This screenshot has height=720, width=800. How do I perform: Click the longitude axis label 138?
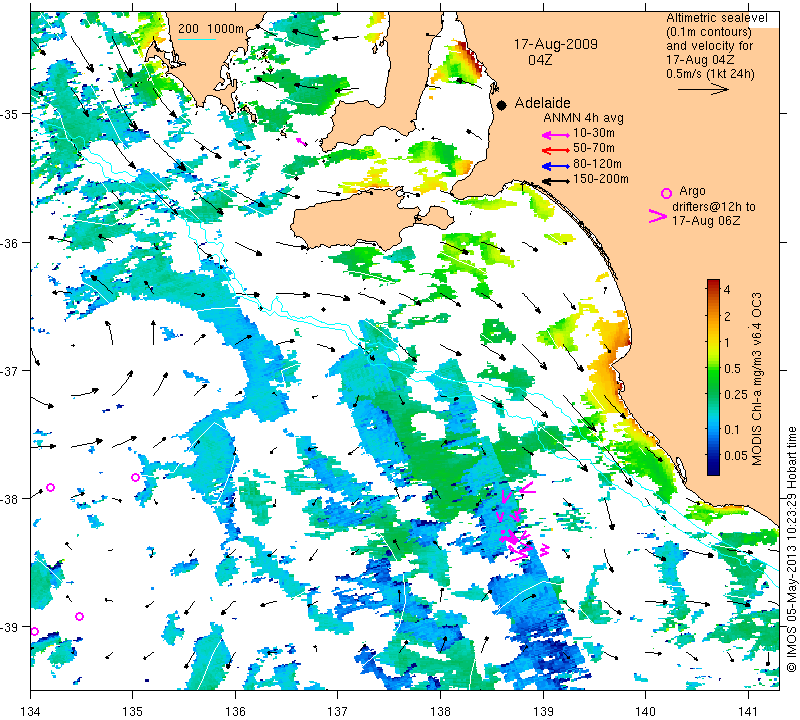click(440, 711)
